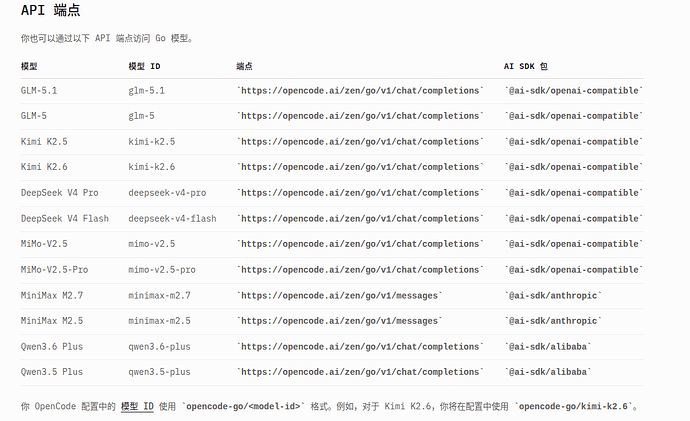Click the underlined '模型 ID' link in the footer sentence
Viewport: 690px width, 421px height.
(137, 406)
